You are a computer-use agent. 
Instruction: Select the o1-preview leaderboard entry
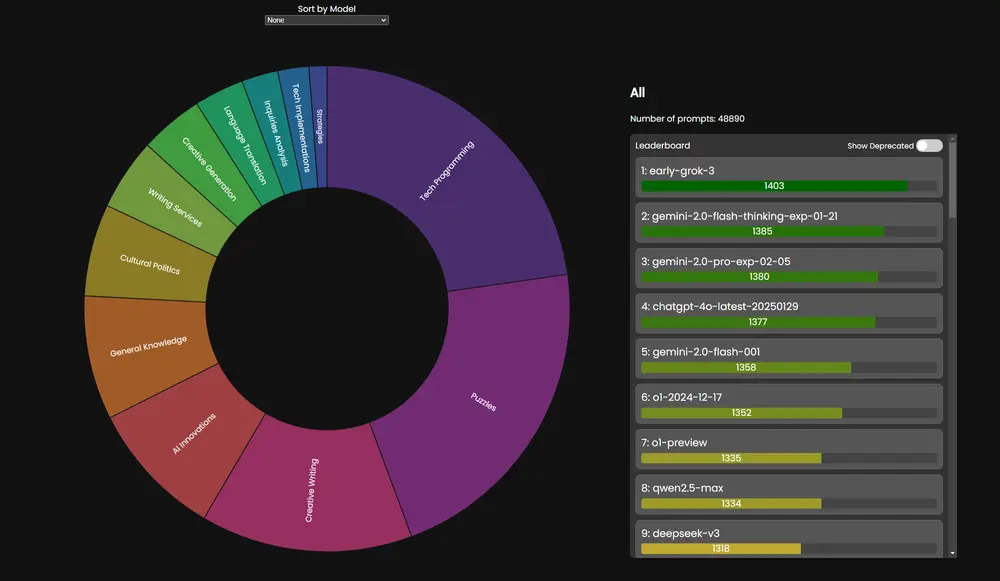click(x=788, y=449)
